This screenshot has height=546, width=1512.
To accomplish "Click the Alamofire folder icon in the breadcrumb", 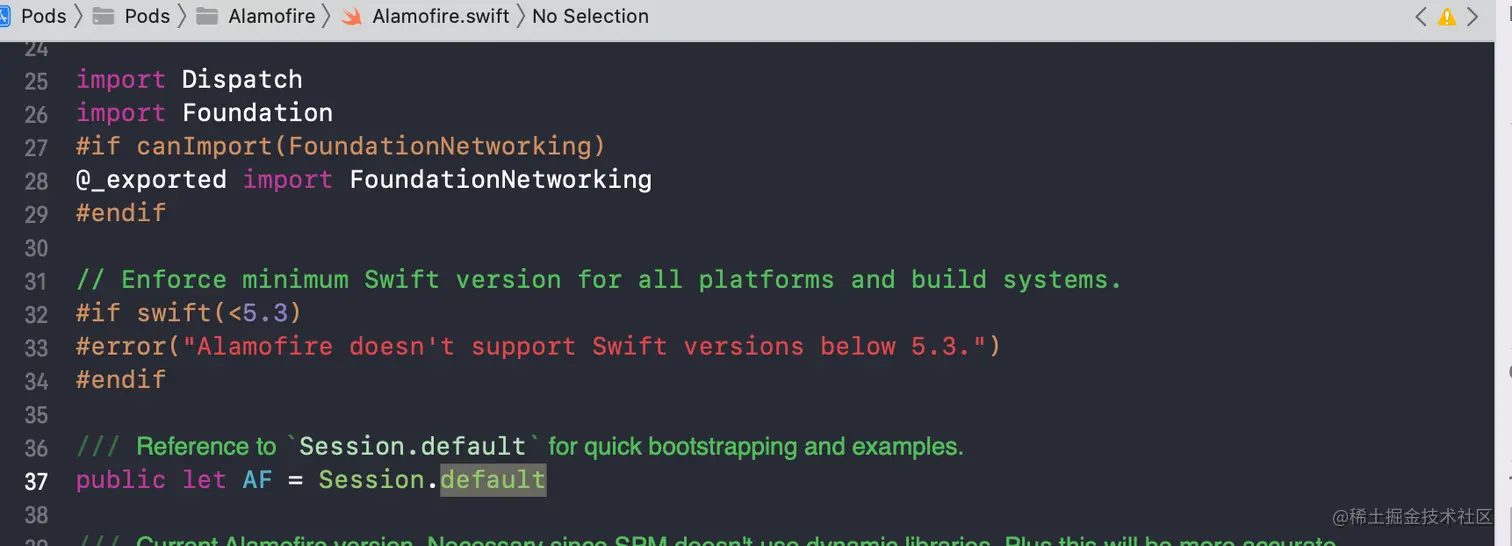I will [208, 16].
